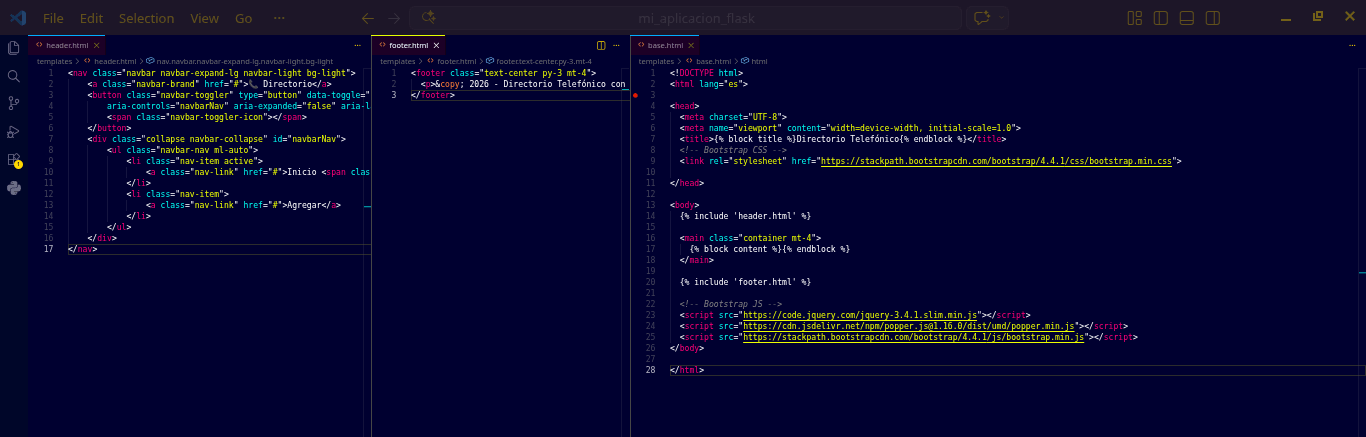Toggle the breakpoint dot on base.html line 3
The height and width of the screenshot is (437, 1366).
pos(635,95)
